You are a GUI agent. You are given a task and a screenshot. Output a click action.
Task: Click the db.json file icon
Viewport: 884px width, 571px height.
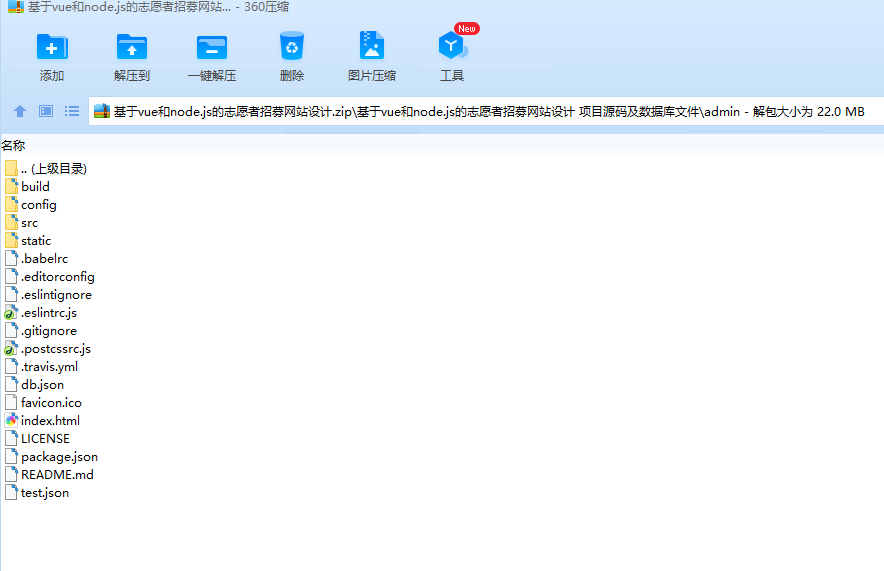pyautogui.click(x=11, y=384)
